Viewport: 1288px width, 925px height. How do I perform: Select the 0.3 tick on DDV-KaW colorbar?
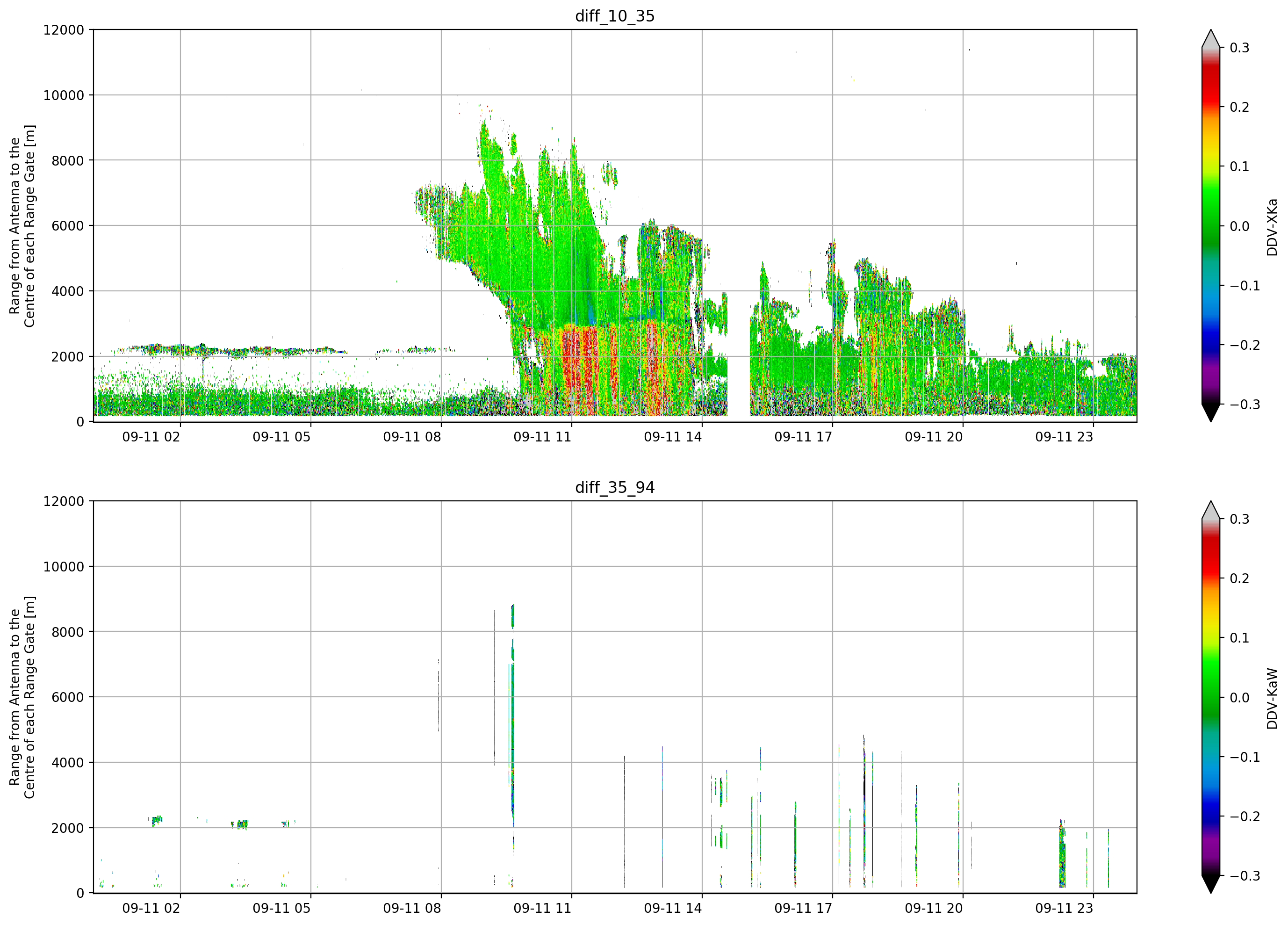[x=1240, y=519]
